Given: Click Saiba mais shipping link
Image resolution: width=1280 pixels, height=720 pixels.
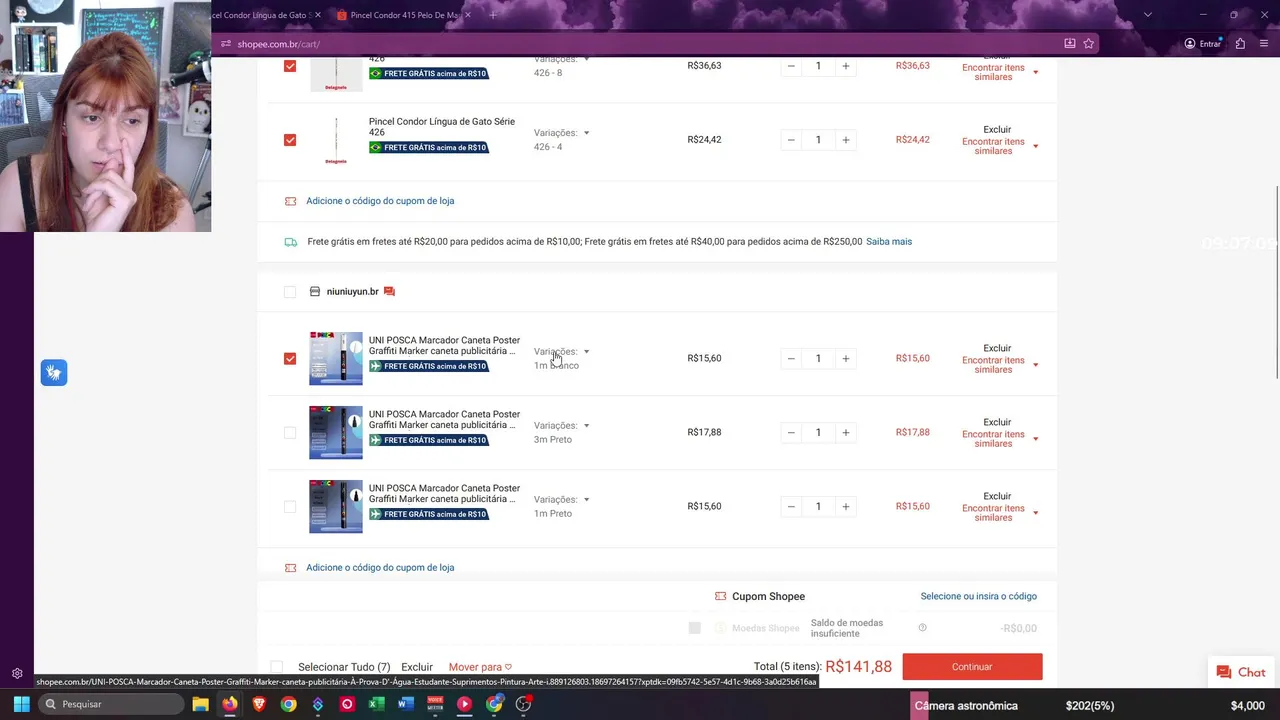Looking at the screenshot, I should coord(889,242).
